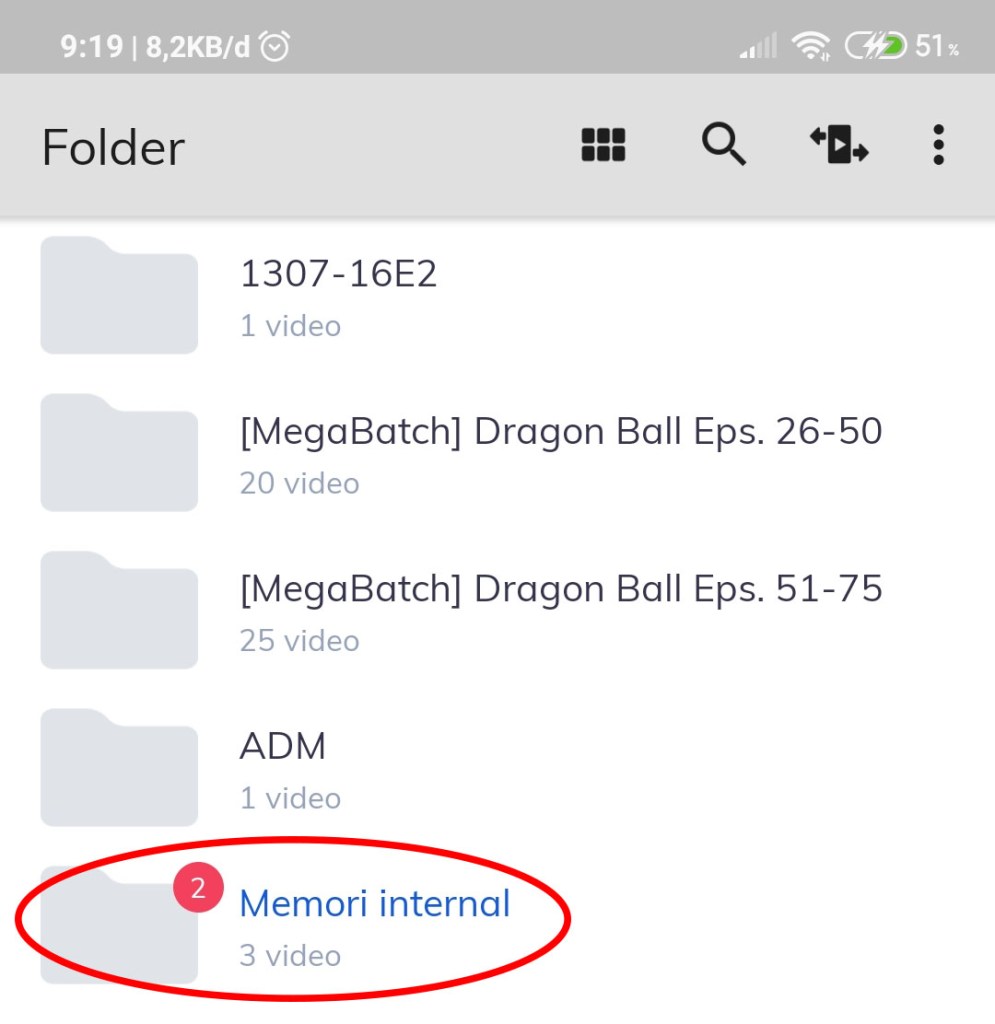
Task: Open the 1307-16E2 folder icon
Action: pyautogui.click(x=119, y=296)
